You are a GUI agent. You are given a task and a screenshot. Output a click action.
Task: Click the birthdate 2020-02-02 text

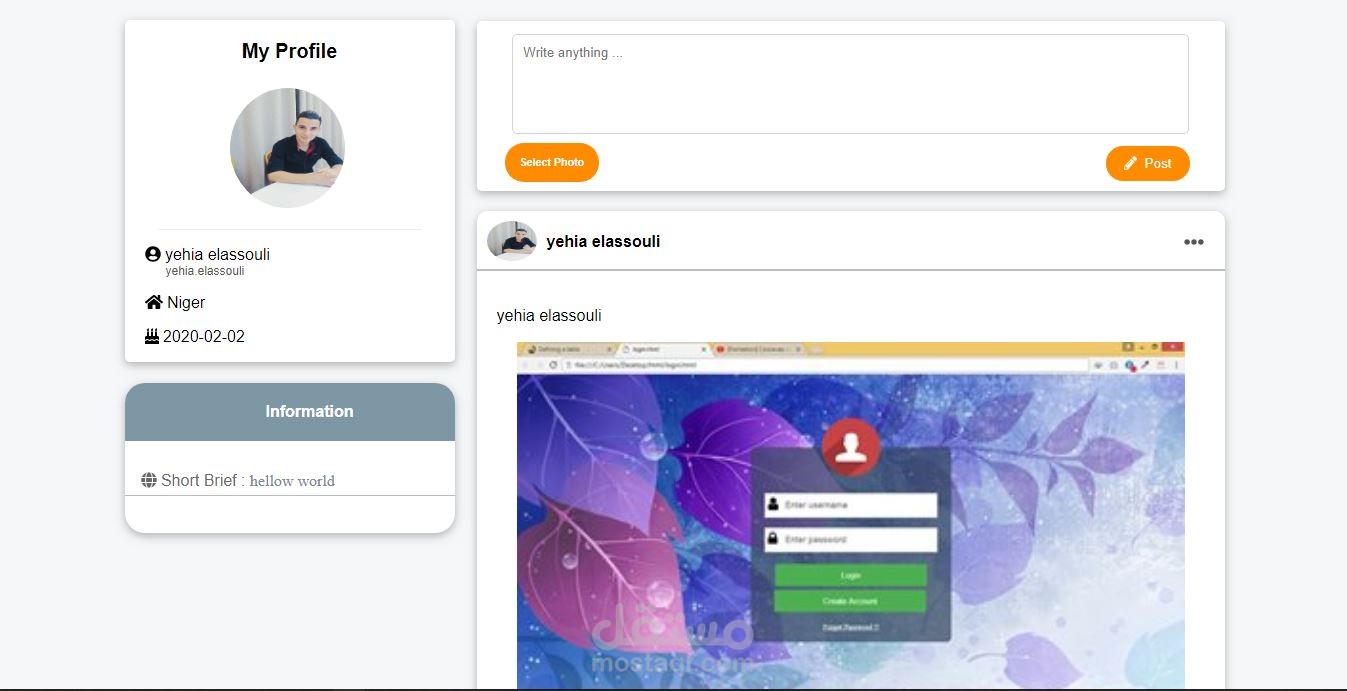[x=204, y=336]
